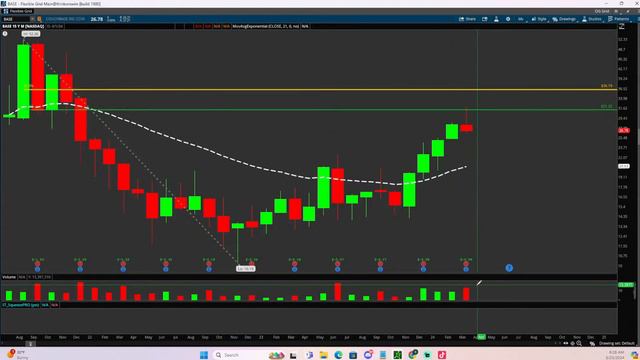
Task: Open the Flexible Grid tab
Action: coord(18,11)
